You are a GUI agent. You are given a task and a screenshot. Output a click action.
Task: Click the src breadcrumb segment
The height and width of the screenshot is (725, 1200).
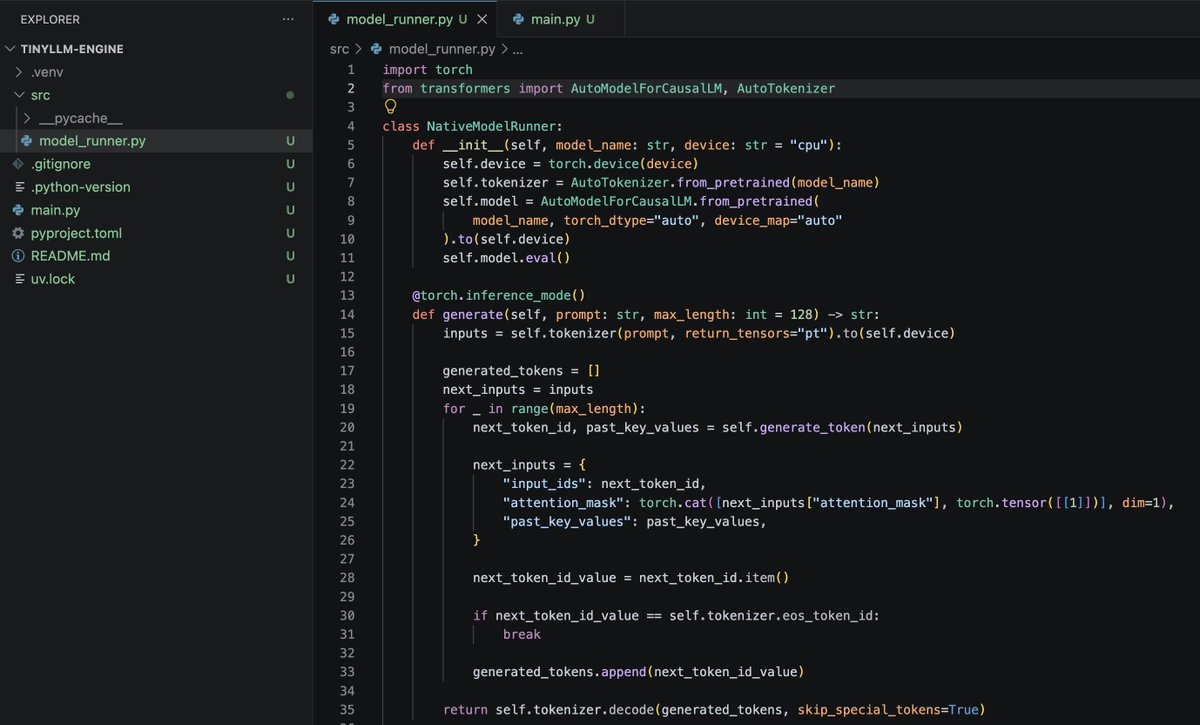pyautogui.click(x=340, y=48)
